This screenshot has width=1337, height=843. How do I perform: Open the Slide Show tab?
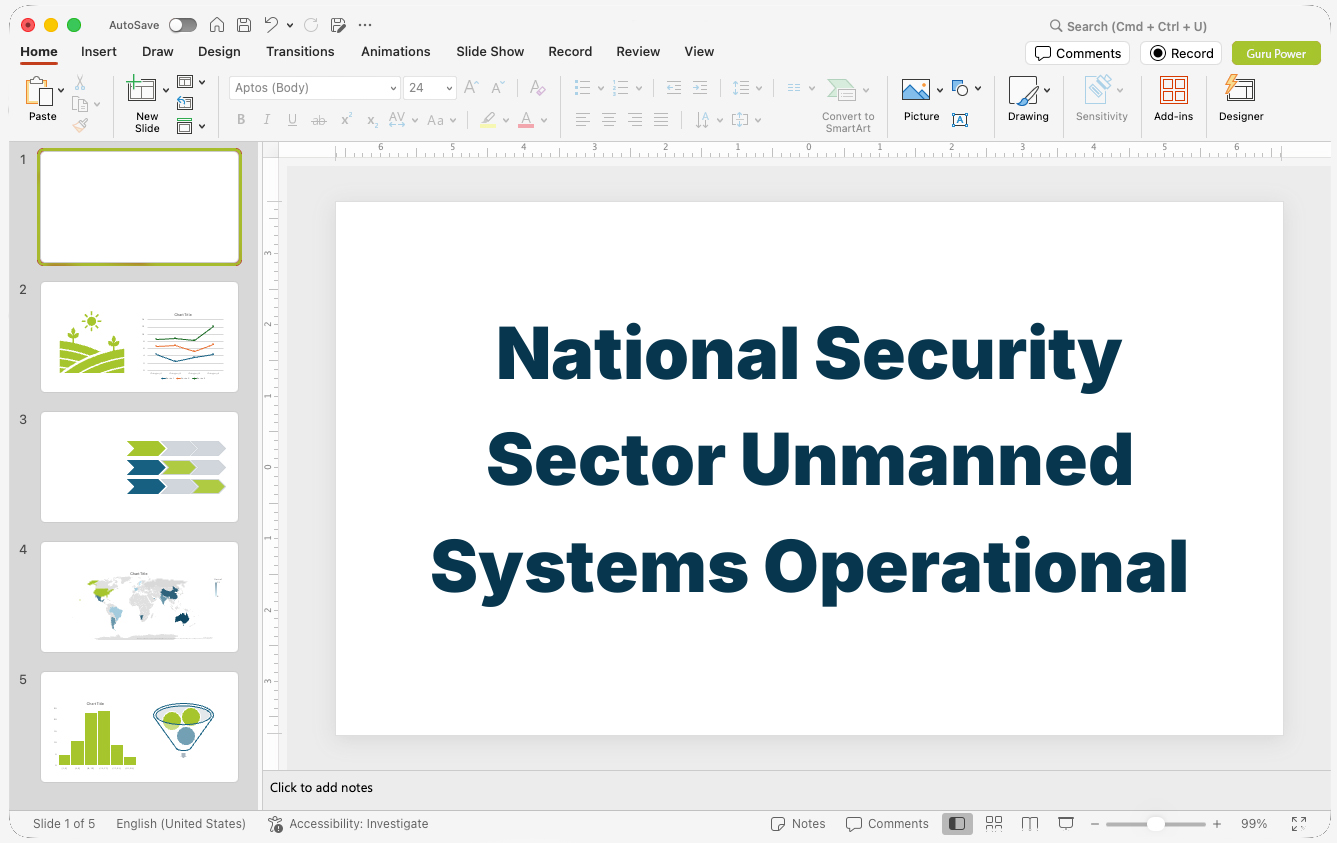tap(490, 52)
